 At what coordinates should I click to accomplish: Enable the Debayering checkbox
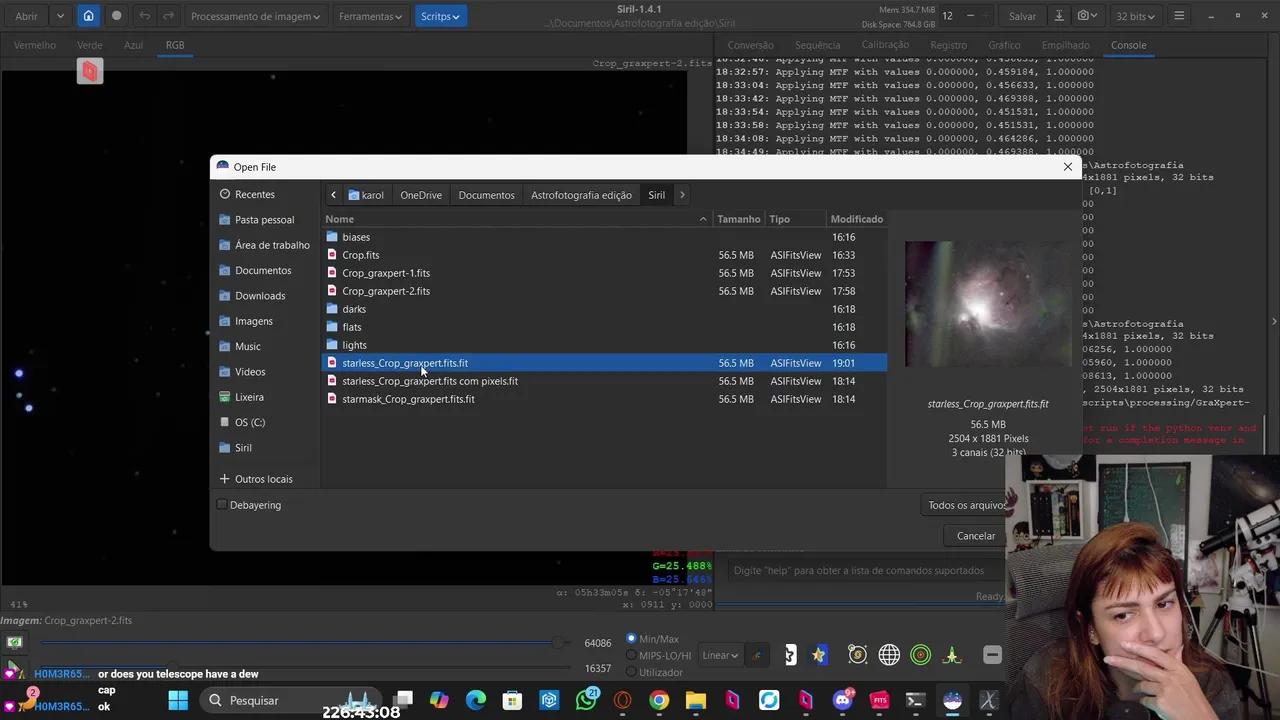[222, 505]
